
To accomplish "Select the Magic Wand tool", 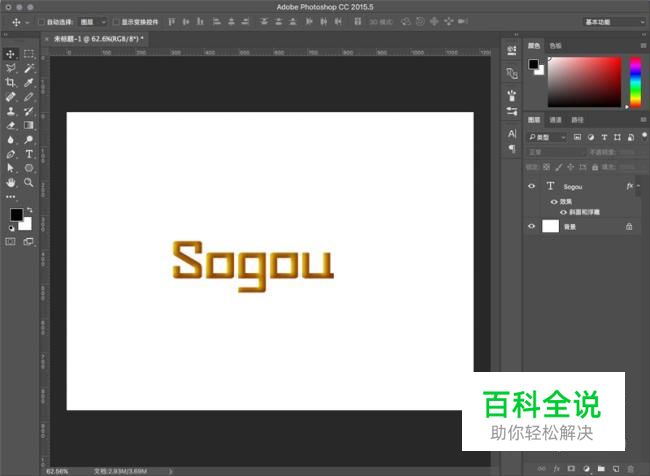I will click(x=29, y=68).
